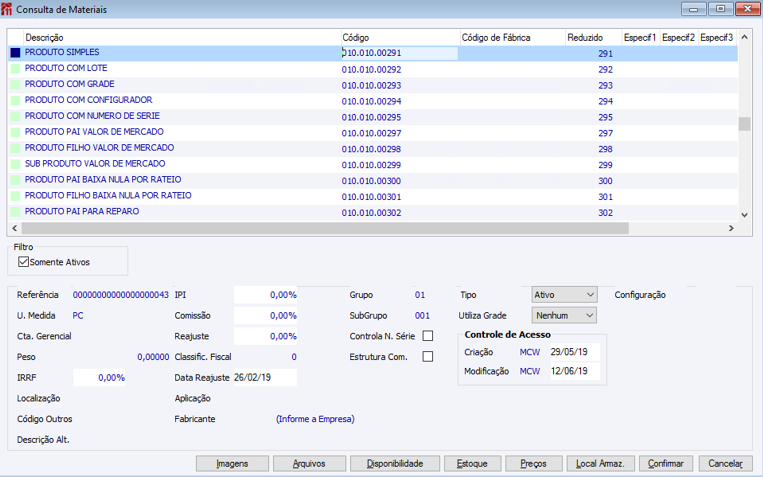Screen dimensions: 763x477
Task: Open the Preços button
Action: click(534, 463)
